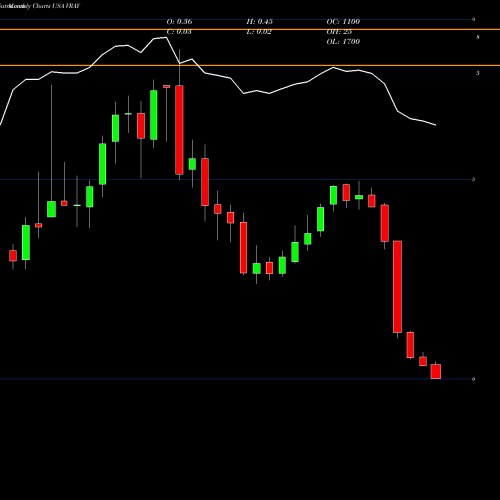Click the "OC: 1100" readout

click(343, 22)
